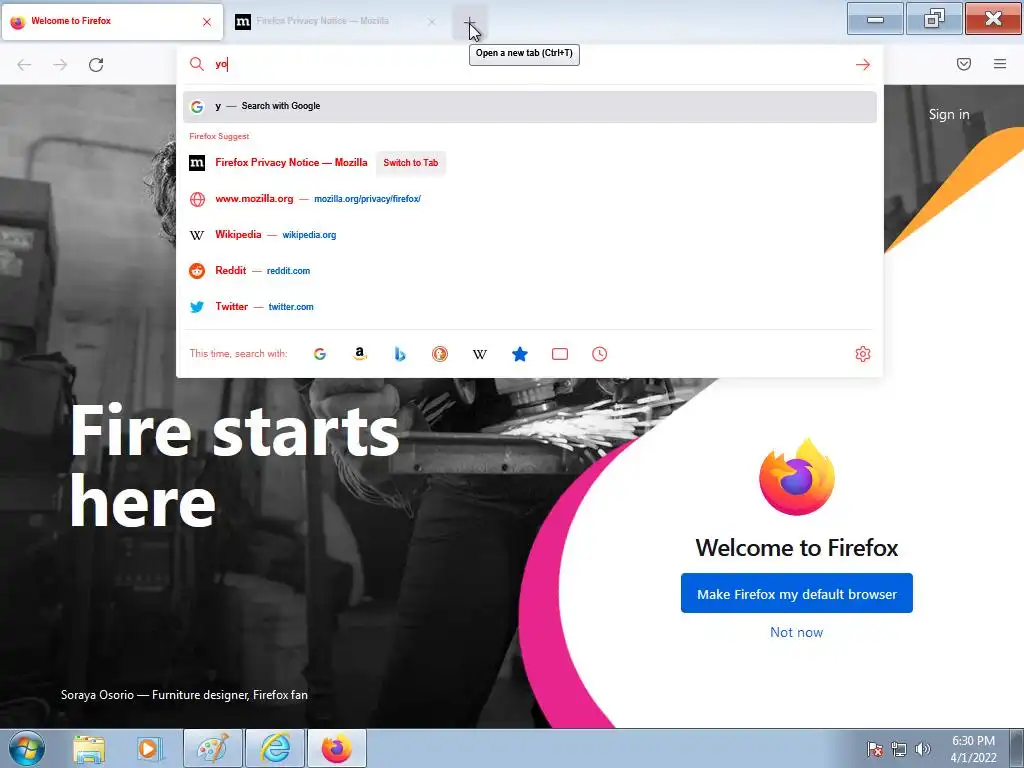This screenshot has width=1024, height=768.
Task: Search this time with Amazon
Action: pos(360,354)
